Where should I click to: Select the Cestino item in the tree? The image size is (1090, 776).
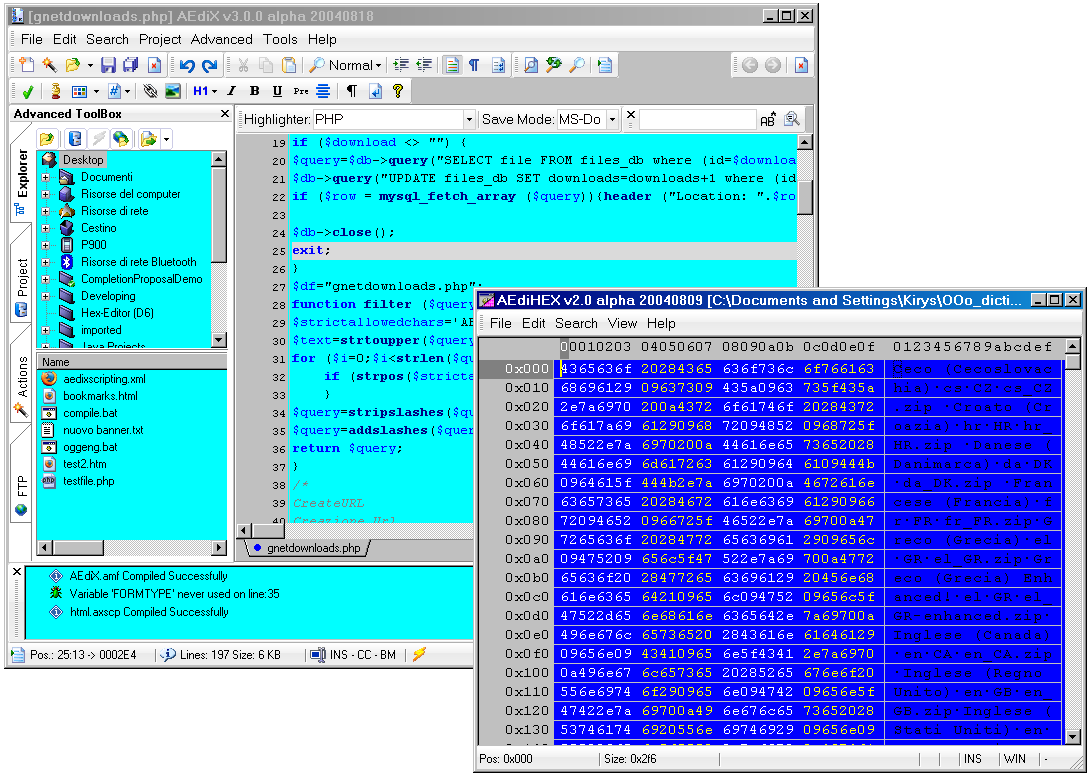99,228
